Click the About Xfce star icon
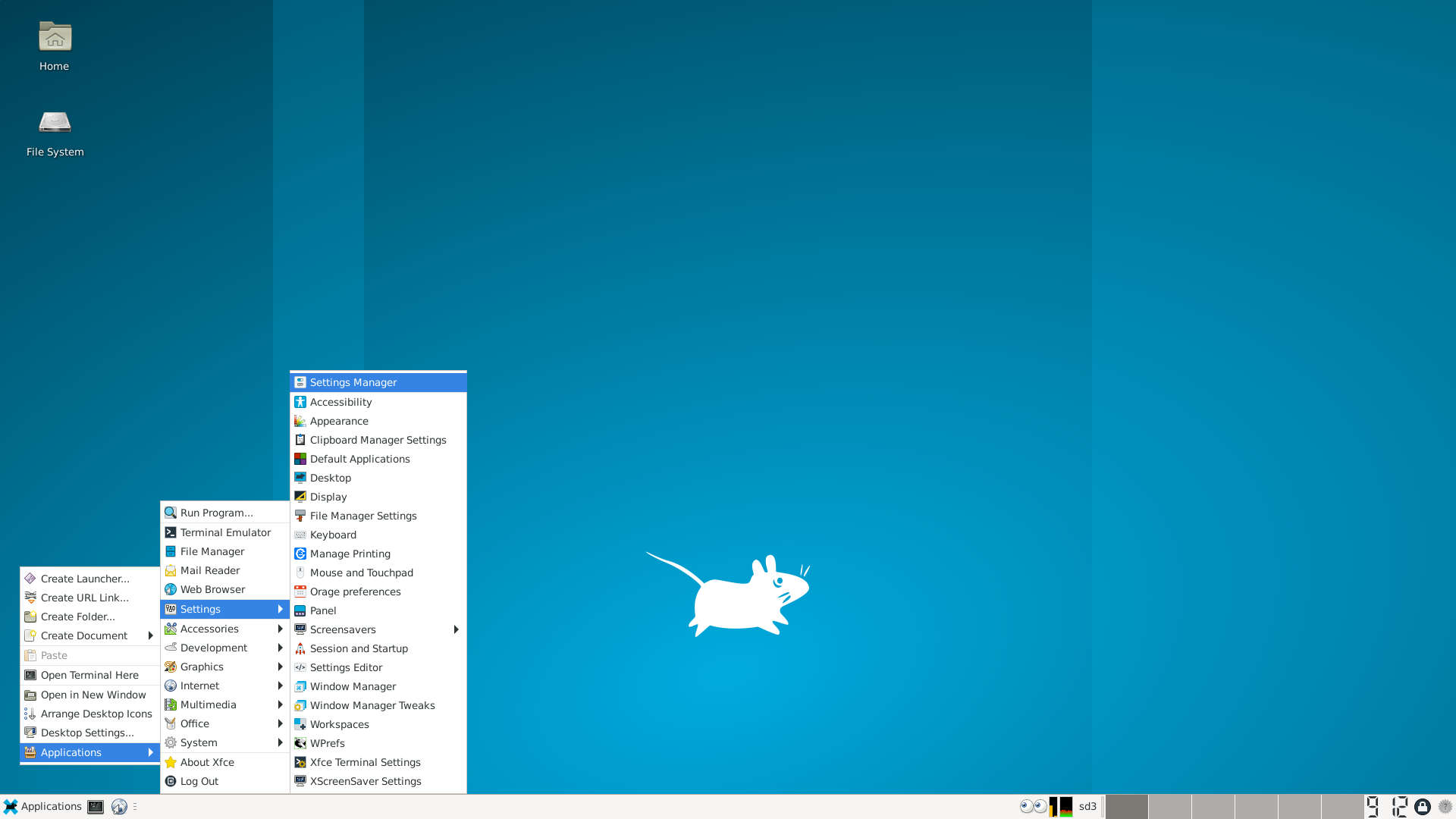Image resolution: width=1456 pixels, height=819 pixels. point(171,762)
